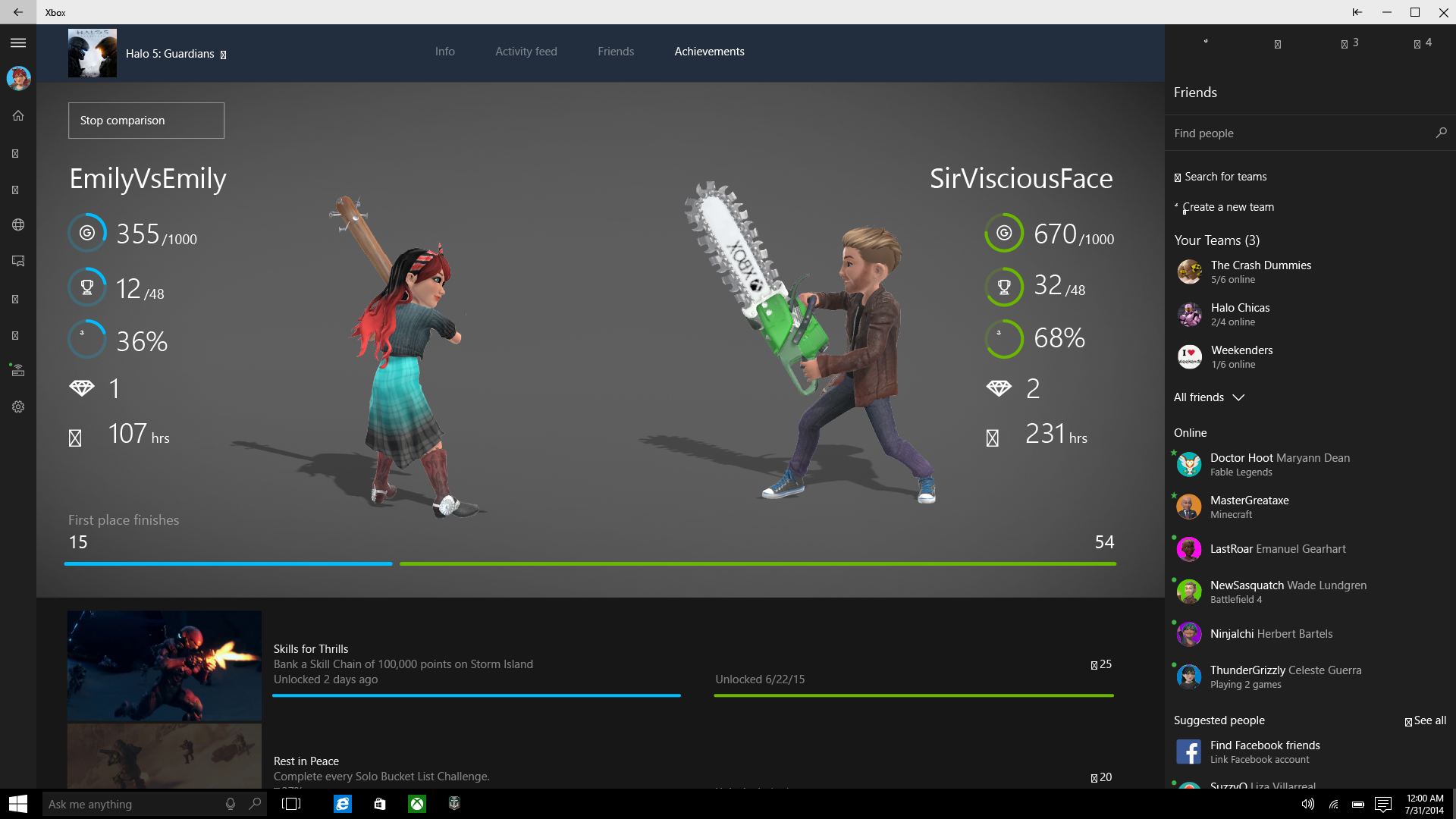Image resolution: width=1456 pixels, height=819 pixels.
Task: Click Find Facebook friends
Action: (1265, 745)
